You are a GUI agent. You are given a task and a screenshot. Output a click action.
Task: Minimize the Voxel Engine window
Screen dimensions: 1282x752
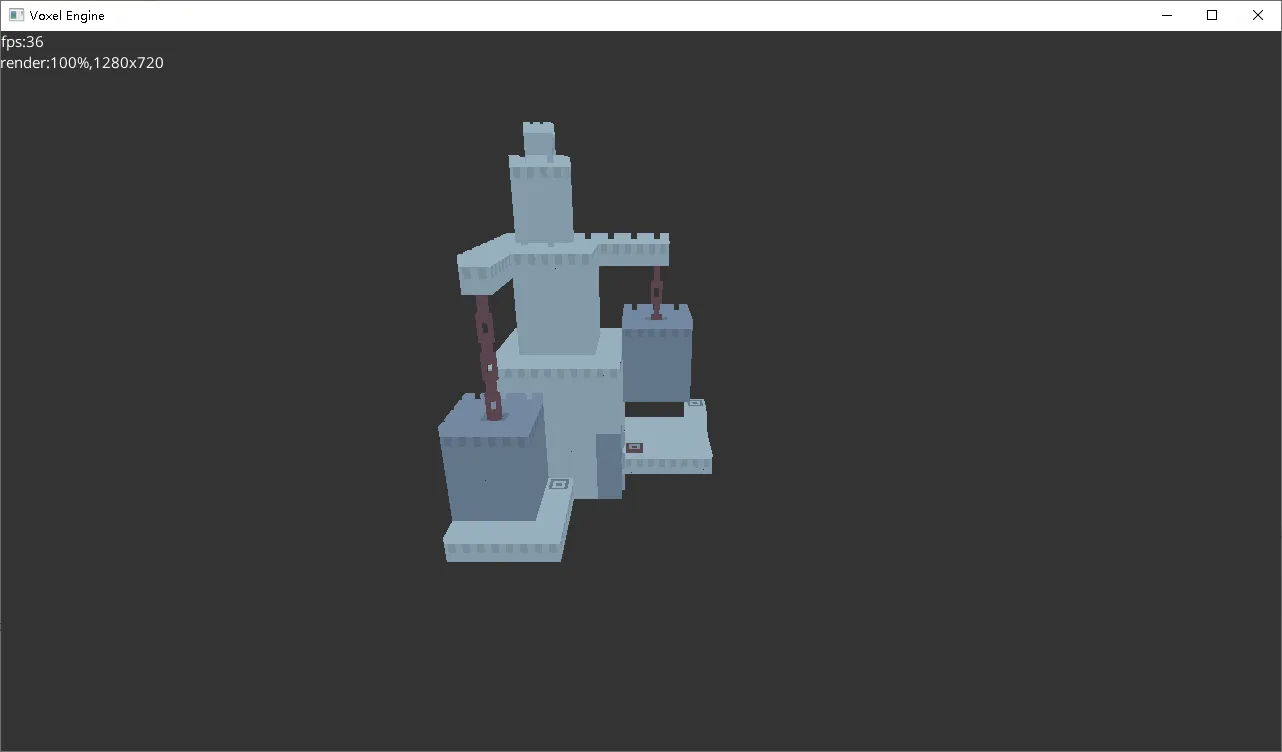tap(1166, 15)
